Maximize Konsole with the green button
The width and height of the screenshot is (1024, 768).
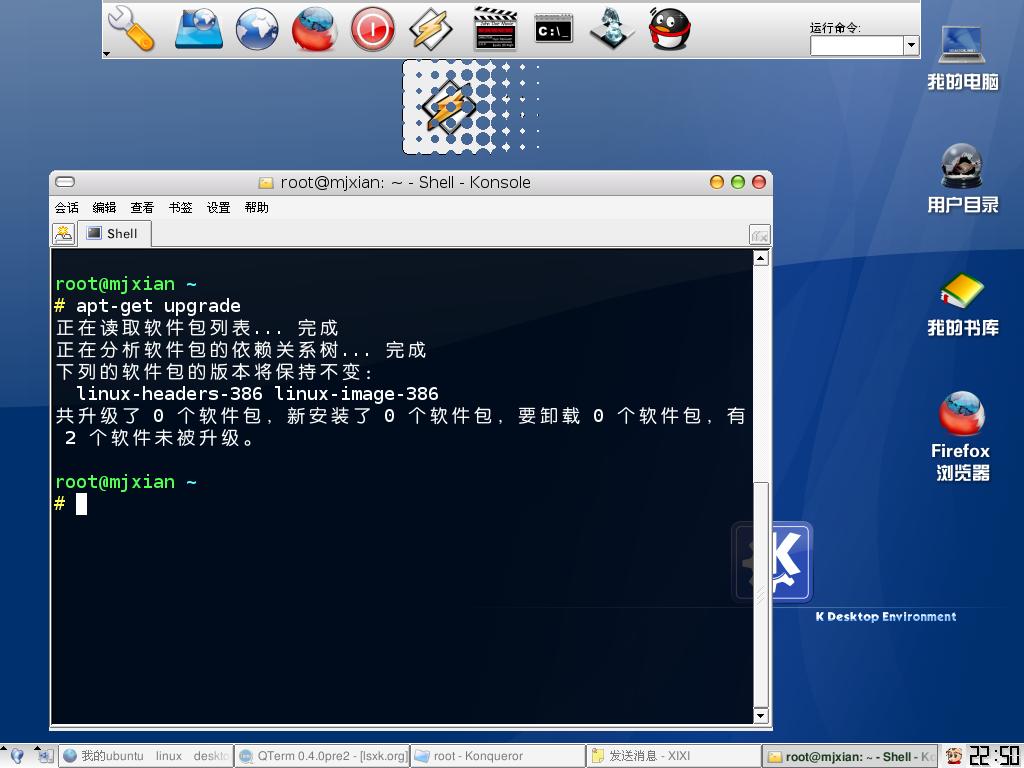738,182
